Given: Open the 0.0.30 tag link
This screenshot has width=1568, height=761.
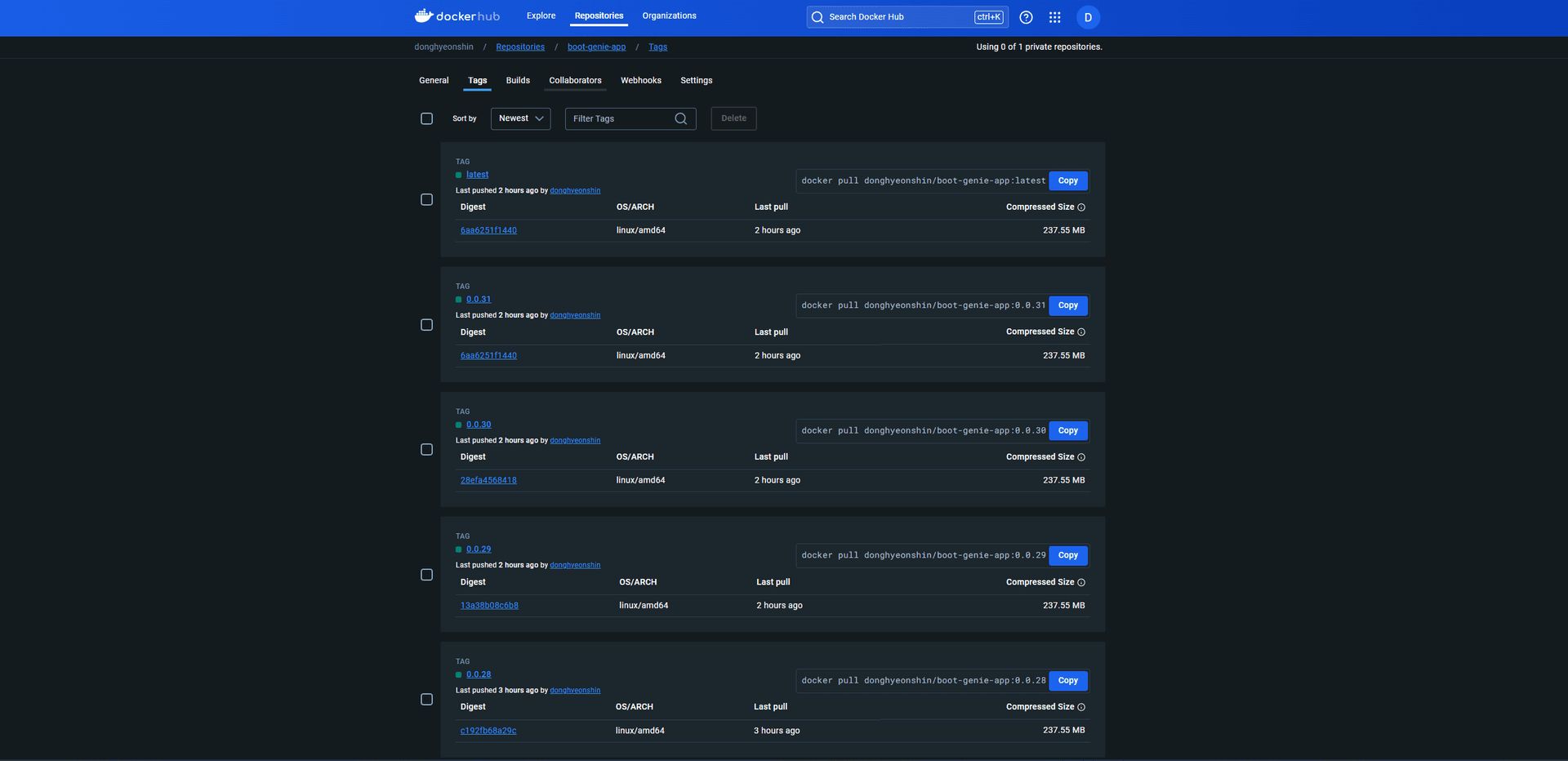Looking at the screenshot, I should pos(479,425).
